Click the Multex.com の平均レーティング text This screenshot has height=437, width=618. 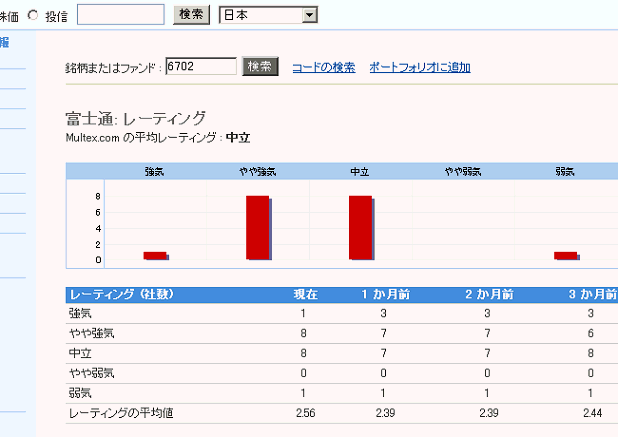coord(141,138)
